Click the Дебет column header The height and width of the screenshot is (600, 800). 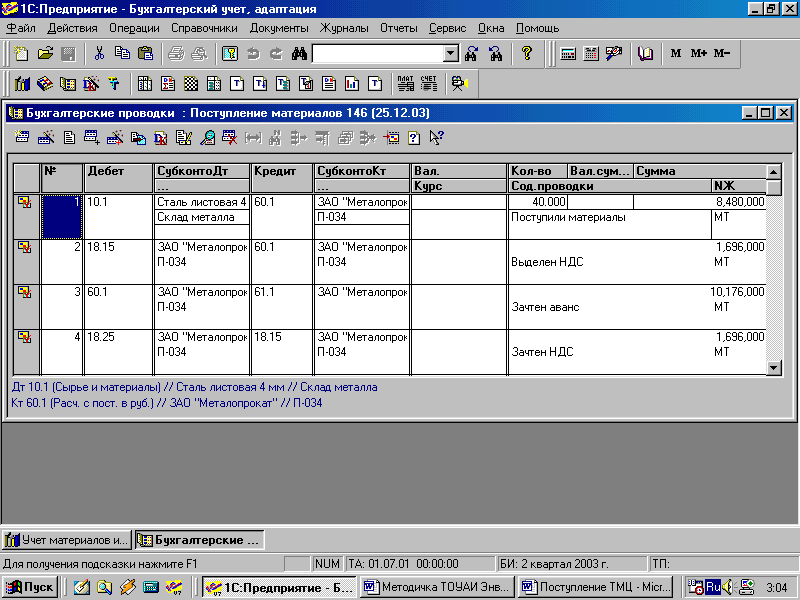tap(118, 179)
